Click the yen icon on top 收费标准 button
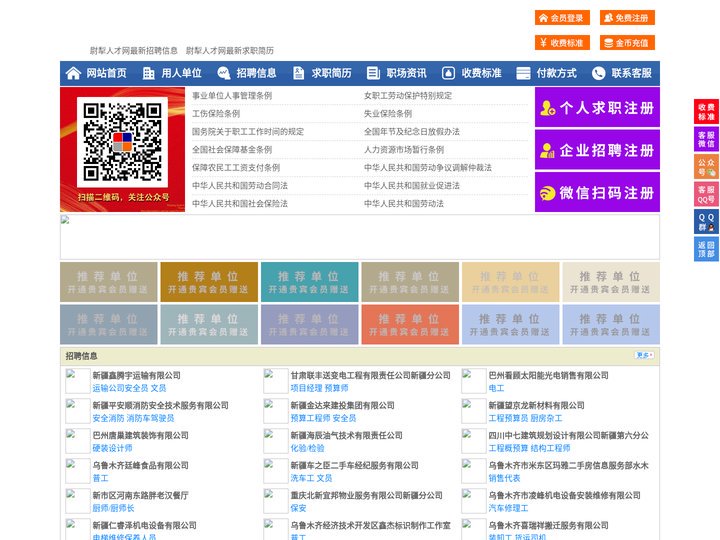The height and width of the screenshot is (540, 720). [x=544, y=43]
